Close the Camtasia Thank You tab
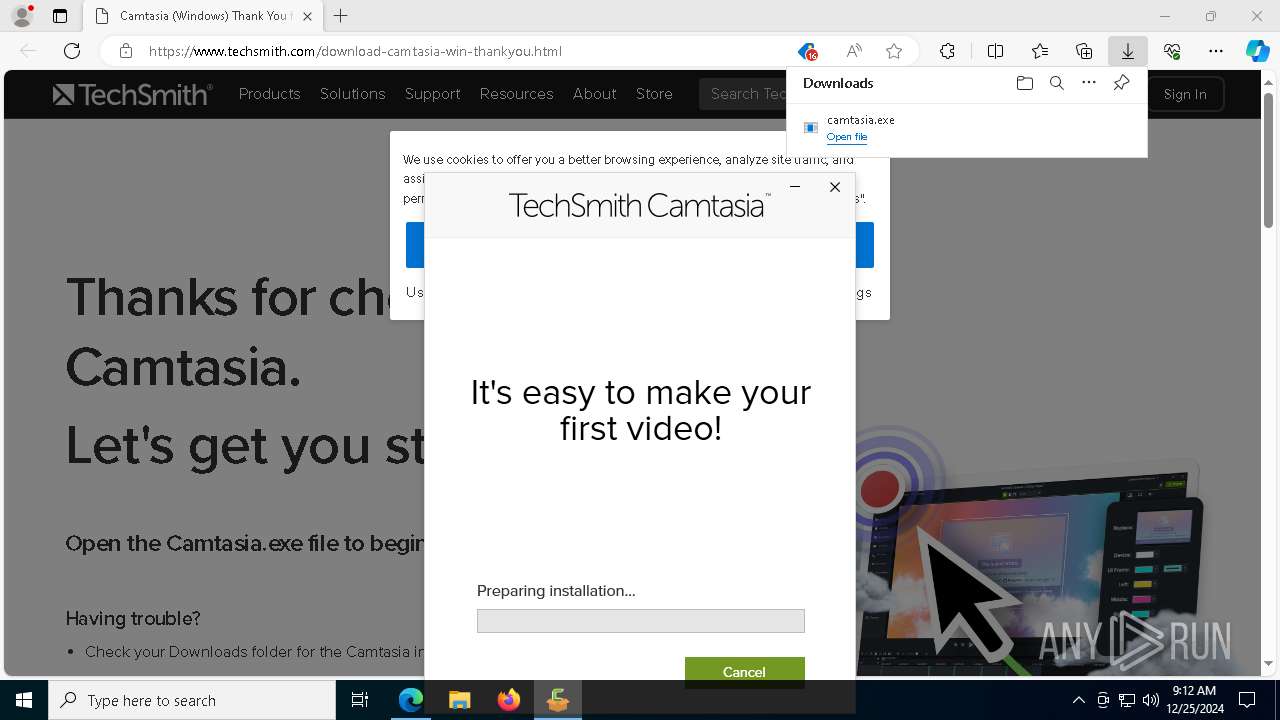 (307, 16)
